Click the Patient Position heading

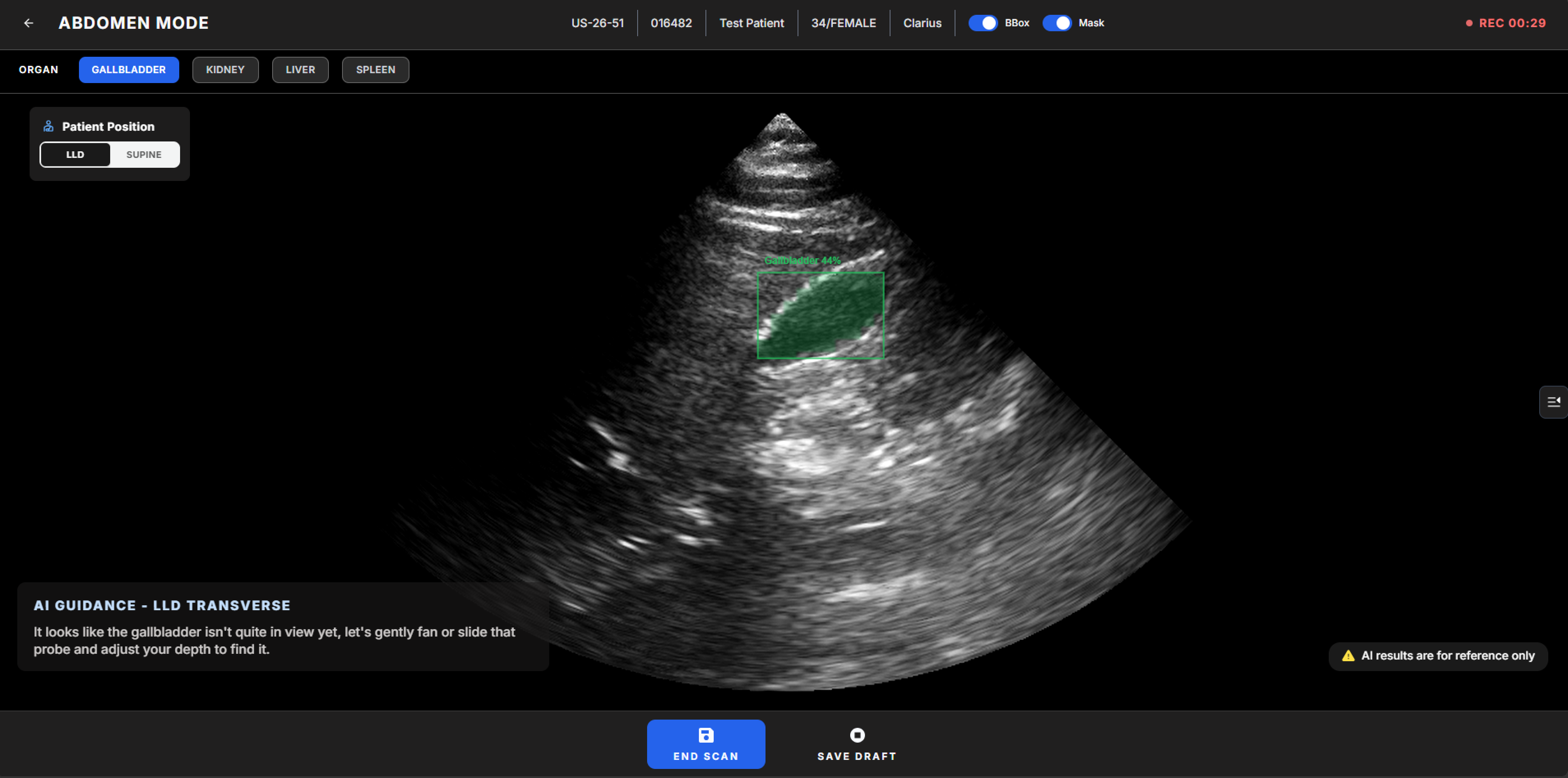coord(109,127)
